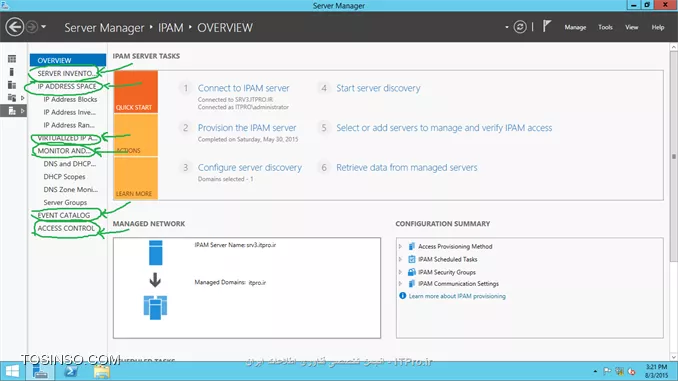
Task: Open IP Address Blocks
Action: (x=70, y=99)
